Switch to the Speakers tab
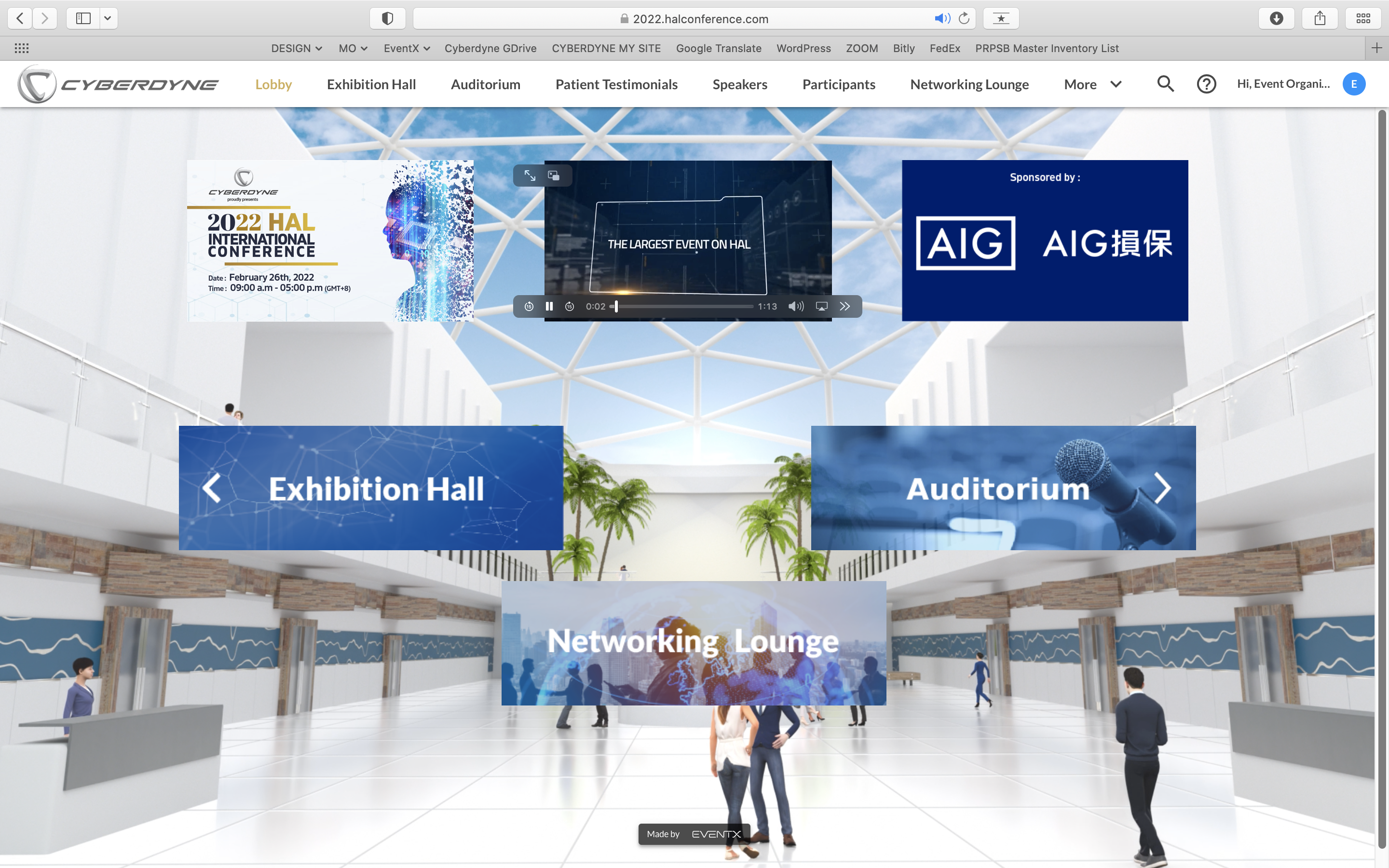Screen dimensions: 1389x868 [739, 84]
